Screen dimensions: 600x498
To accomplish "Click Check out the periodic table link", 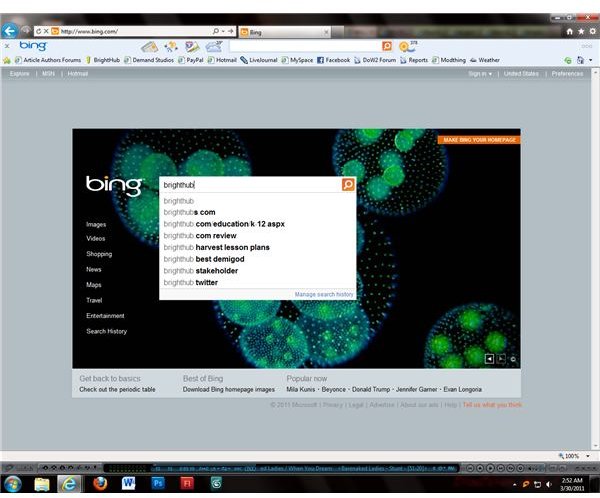I will tap(117, 390).
